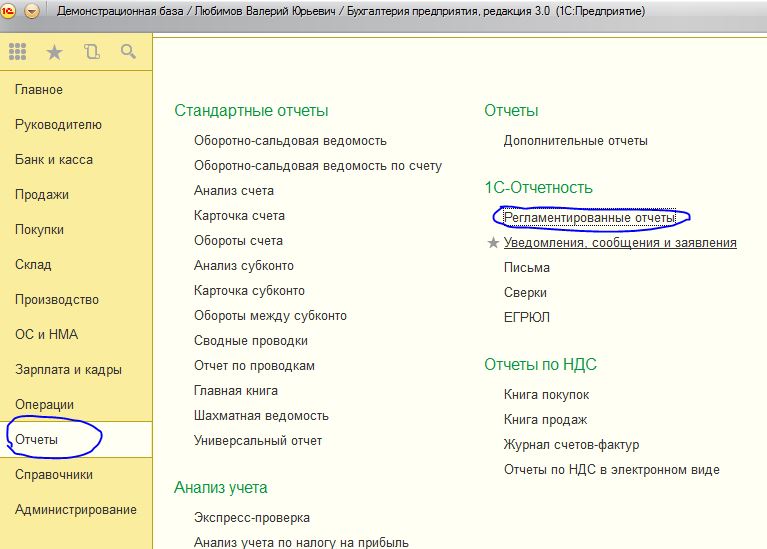Click the Отчеты group heading on right

click(x=511, y=111)
